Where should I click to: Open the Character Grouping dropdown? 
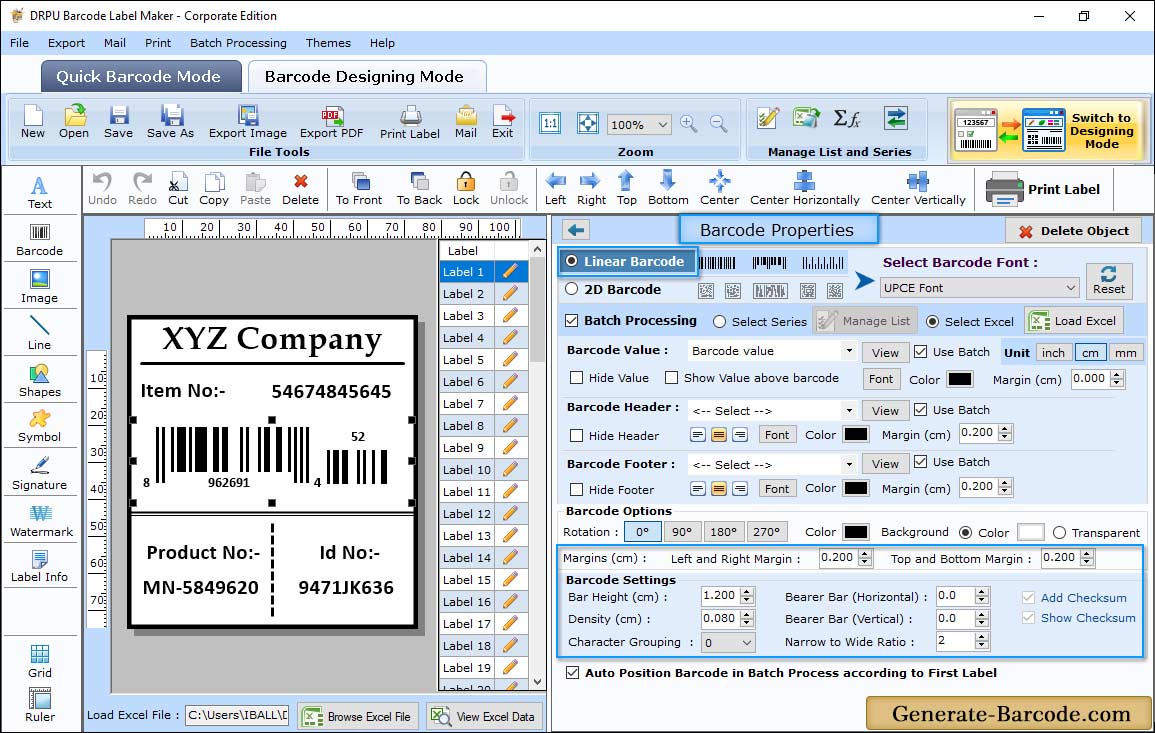pos(728,642)
